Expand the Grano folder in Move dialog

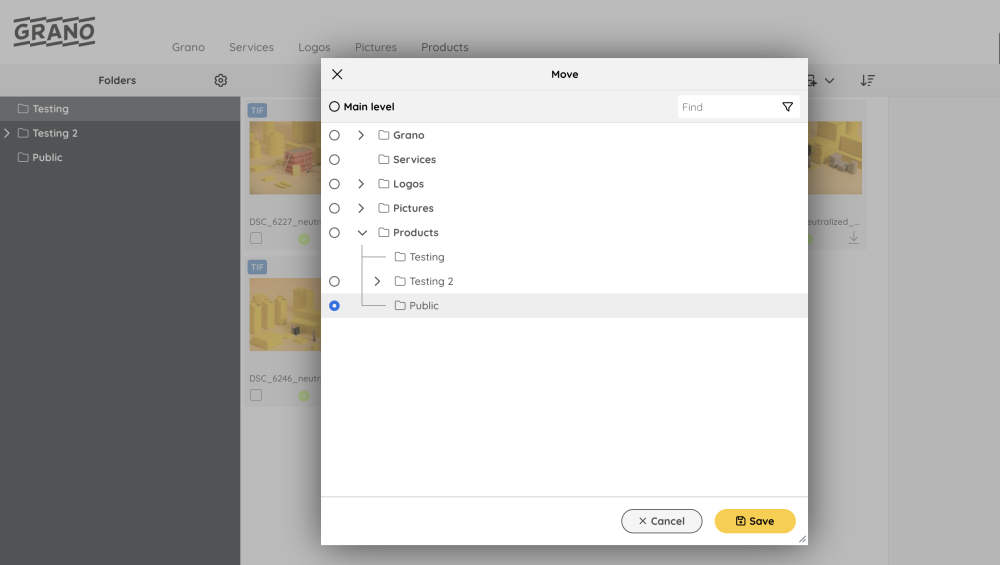click(361, 135)
